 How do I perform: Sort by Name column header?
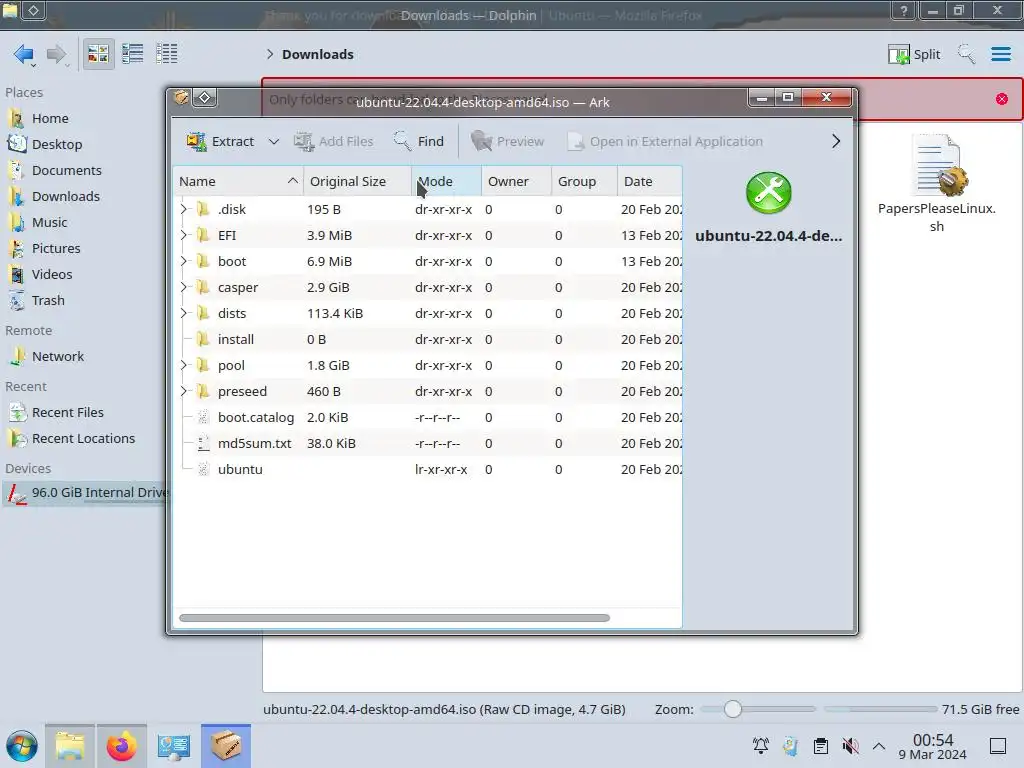point(238,182)
